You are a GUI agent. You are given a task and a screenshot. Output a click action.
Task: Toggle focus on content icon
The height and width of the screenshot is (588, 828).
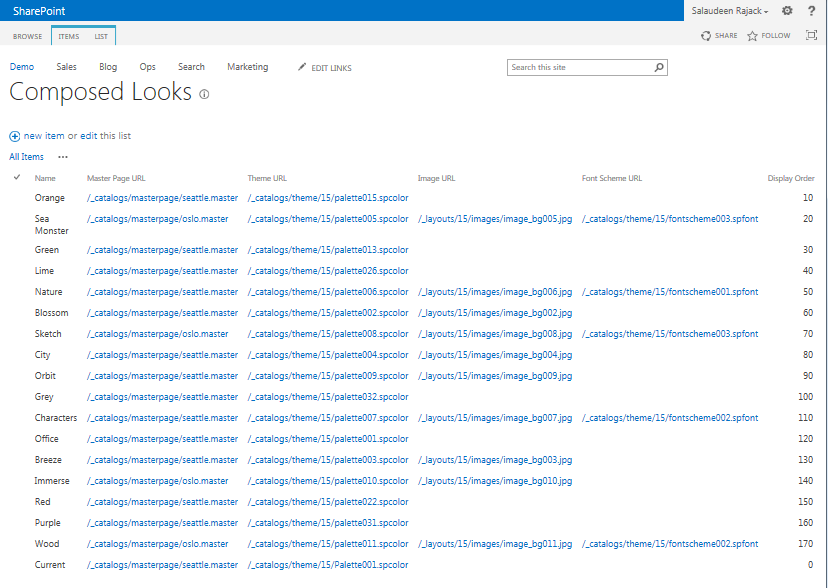pyautogui.click(x=811, y=35)
